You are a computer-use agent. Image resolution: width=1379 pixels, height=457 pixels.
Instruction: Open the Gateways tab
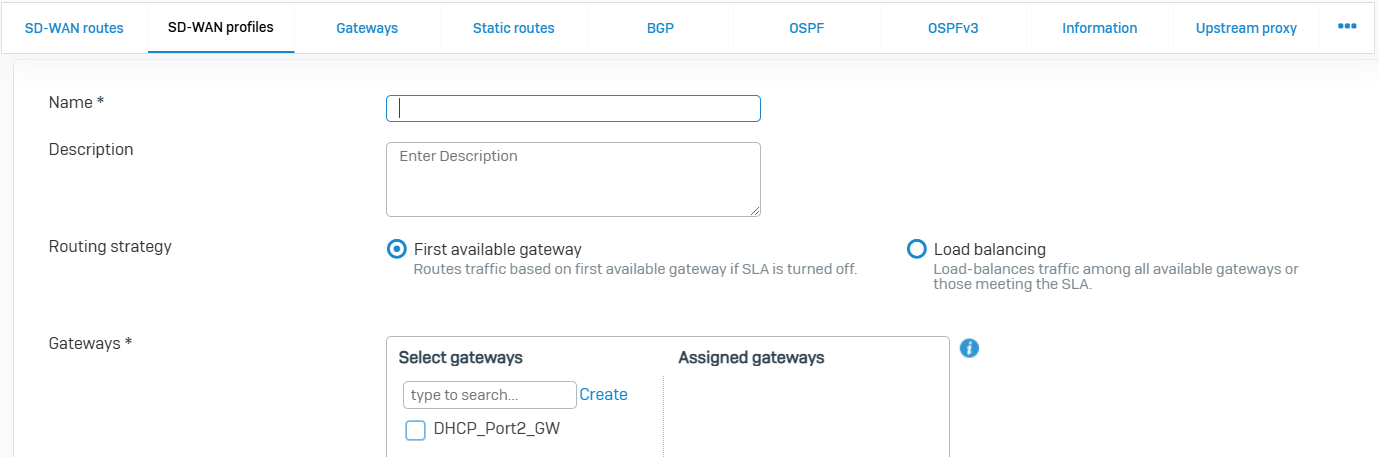point(367,28)
